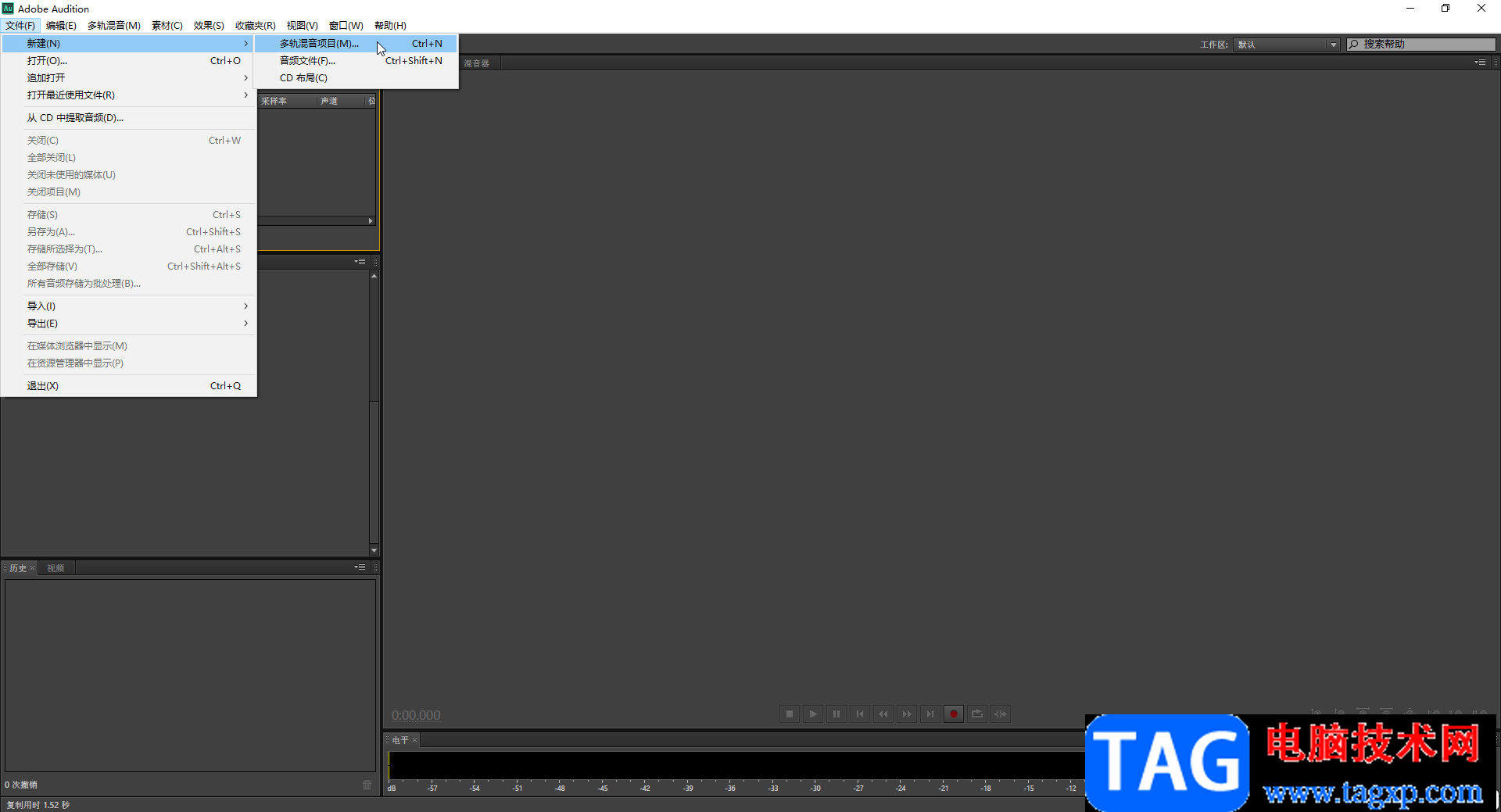
Task: Choose 多轨混音项目(M)... in the submenu
Action: tap(356, 44)
